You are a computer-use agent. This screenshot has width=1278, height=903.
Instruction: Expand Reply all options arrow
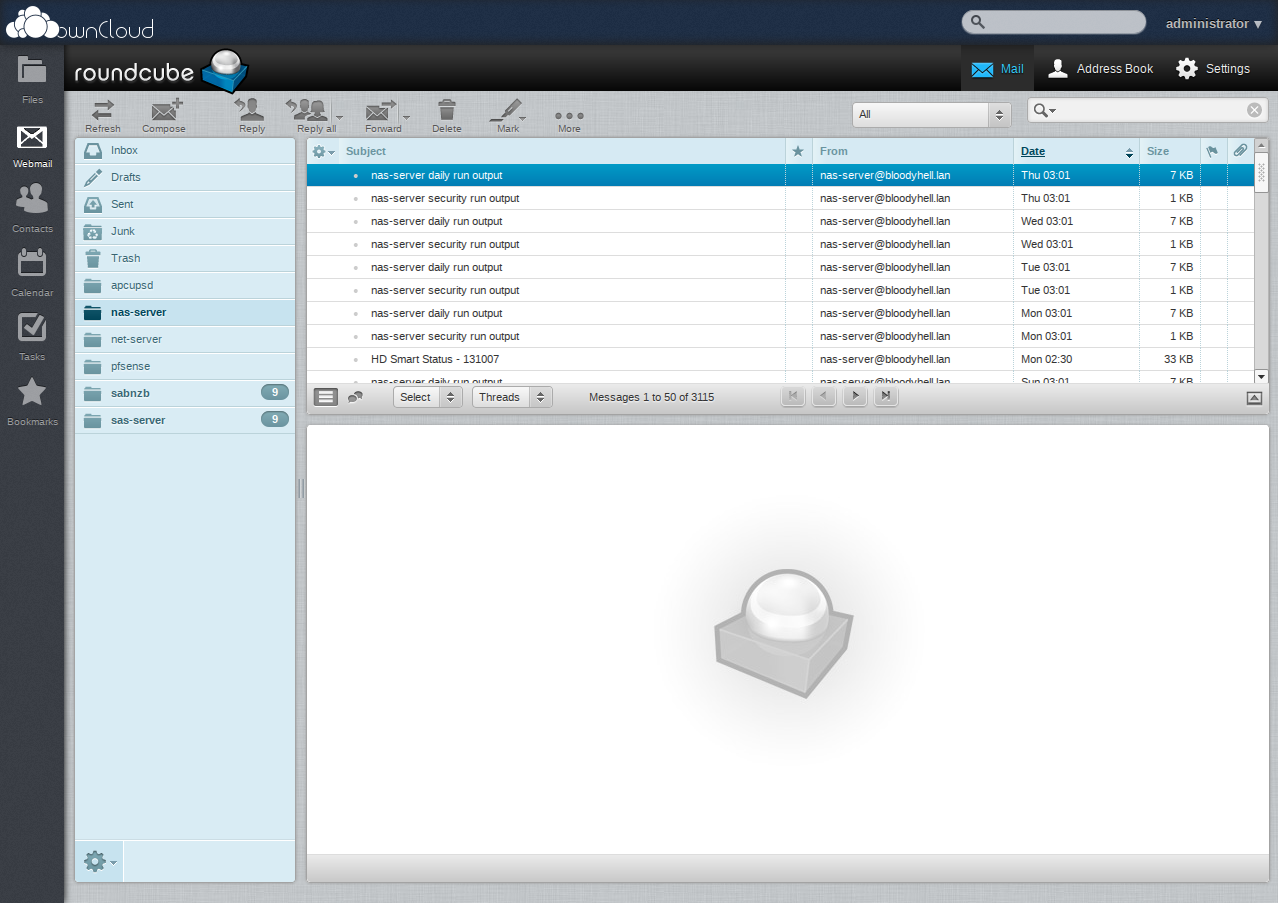pyautogui.click(x=340, y=118)
